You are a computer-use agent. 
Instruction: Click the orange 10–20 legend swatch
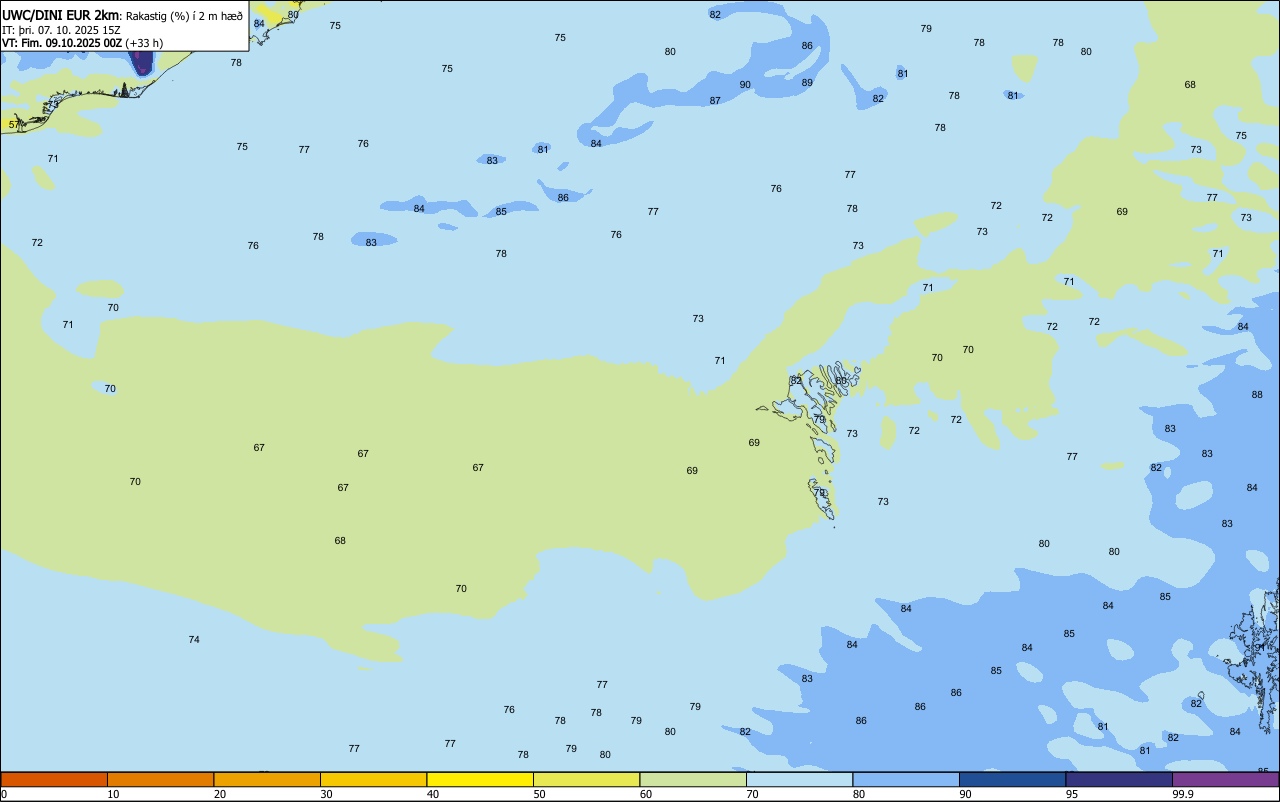pyautogui.click(x=160, y=779)
